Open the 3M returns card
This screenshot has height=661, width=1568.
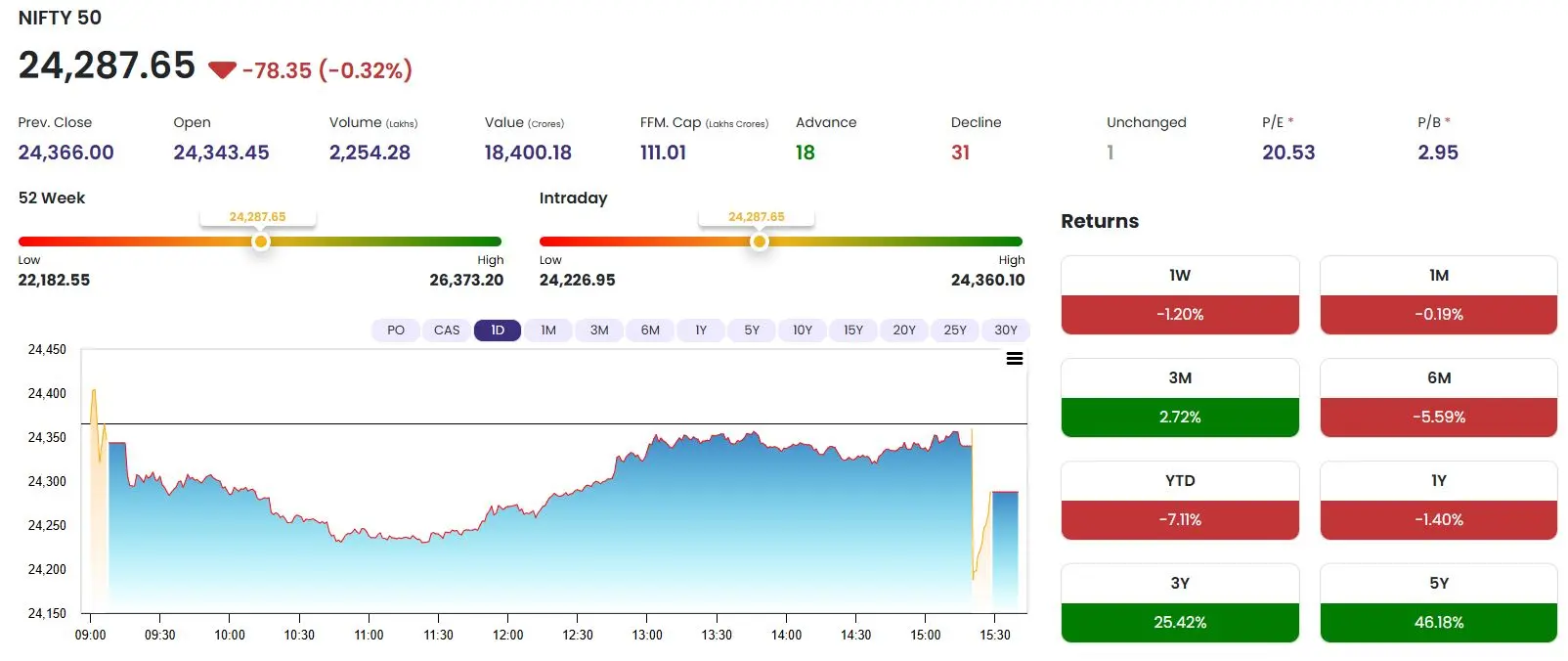(x=1180, y=398)
